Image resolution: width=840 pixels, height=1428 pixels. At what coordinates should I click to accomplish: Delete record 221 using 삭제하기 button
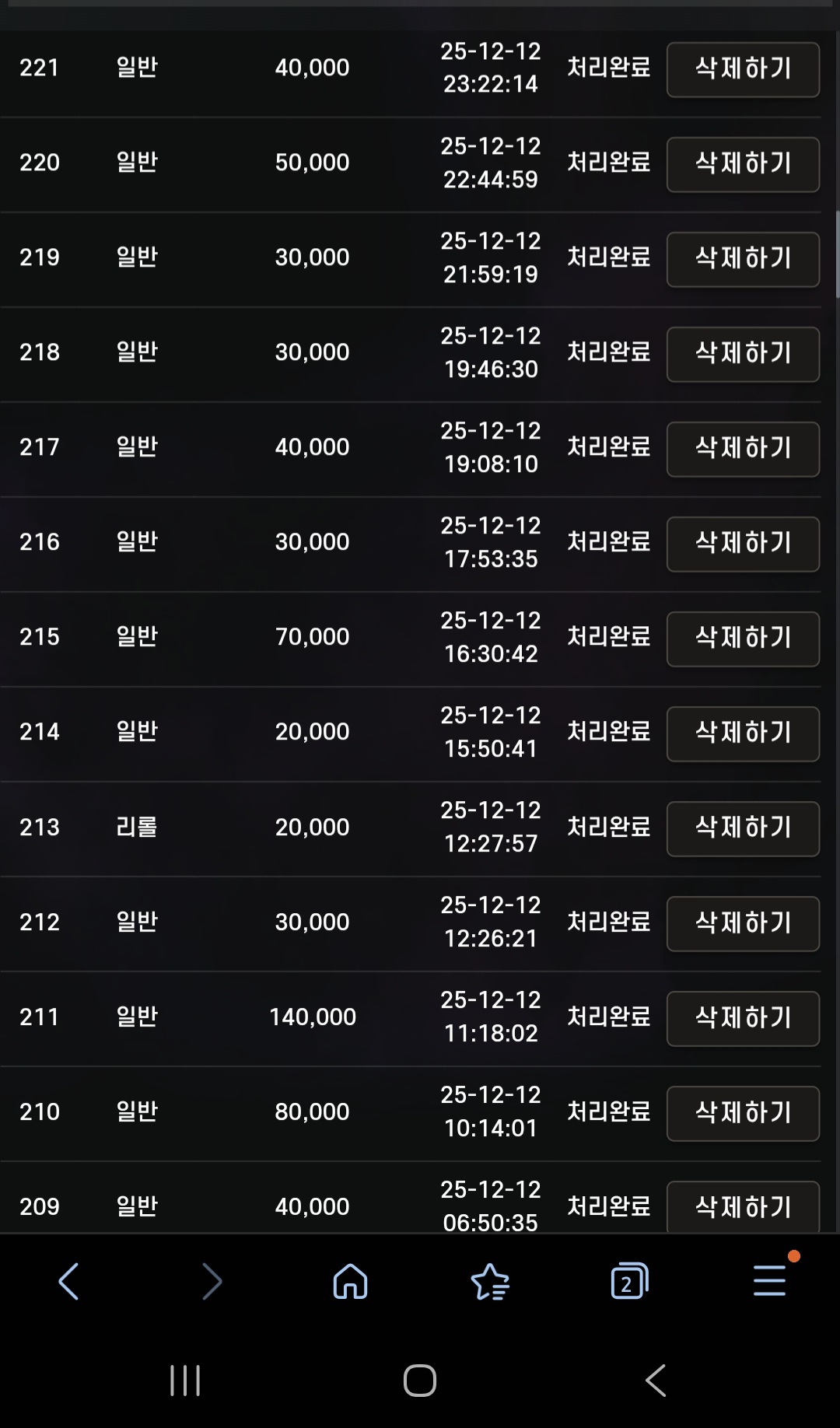(x=743, y=69)
